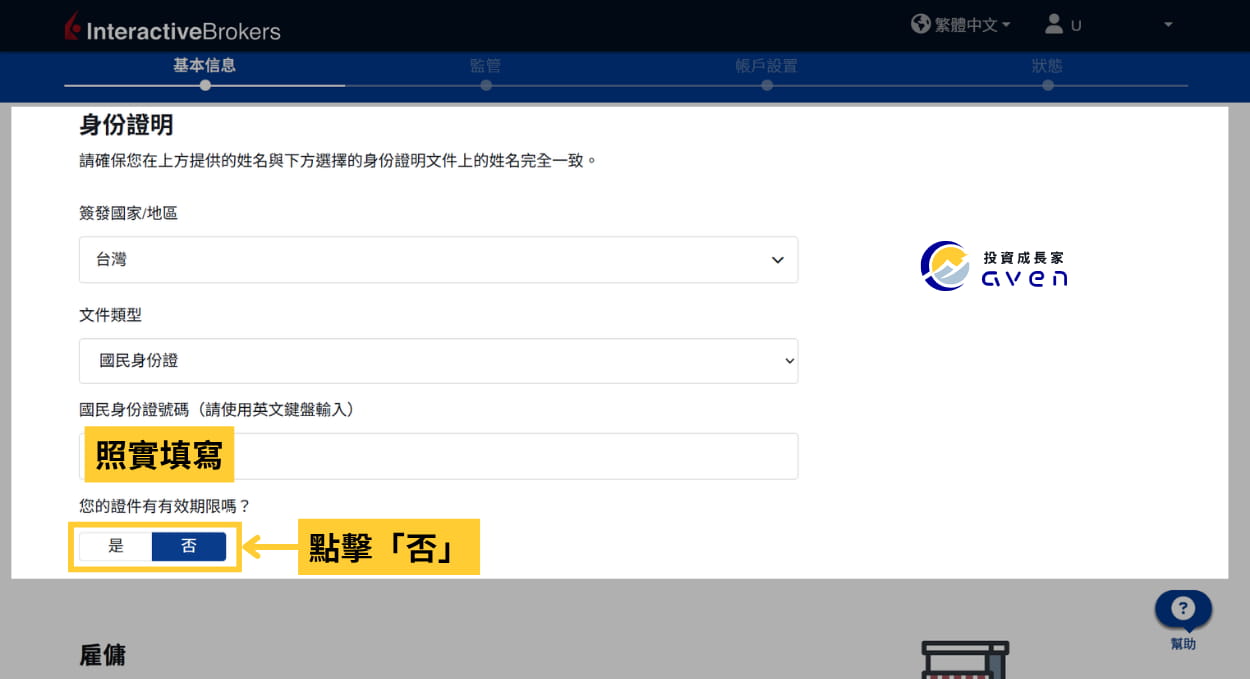Screen dimensions: 1250x679
Task: Go to the 基本信息 step tab
Action: (x=204, y=66)
